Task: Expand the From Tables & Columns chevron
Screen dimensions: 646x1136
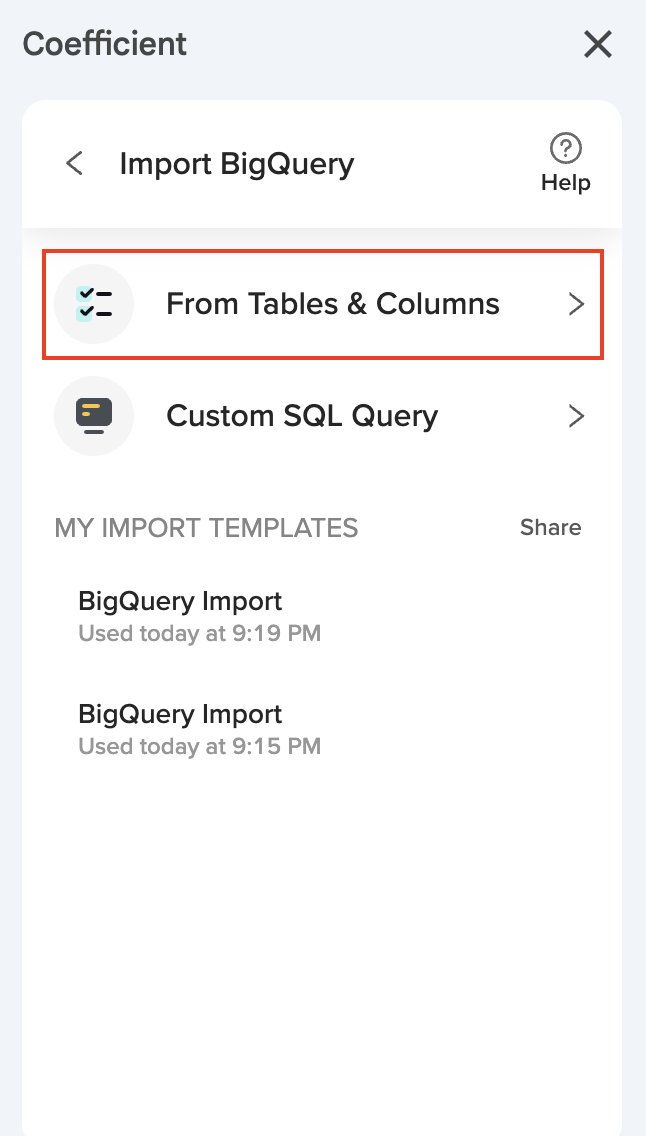Action: pyautogui.click(x=576, y=305)
